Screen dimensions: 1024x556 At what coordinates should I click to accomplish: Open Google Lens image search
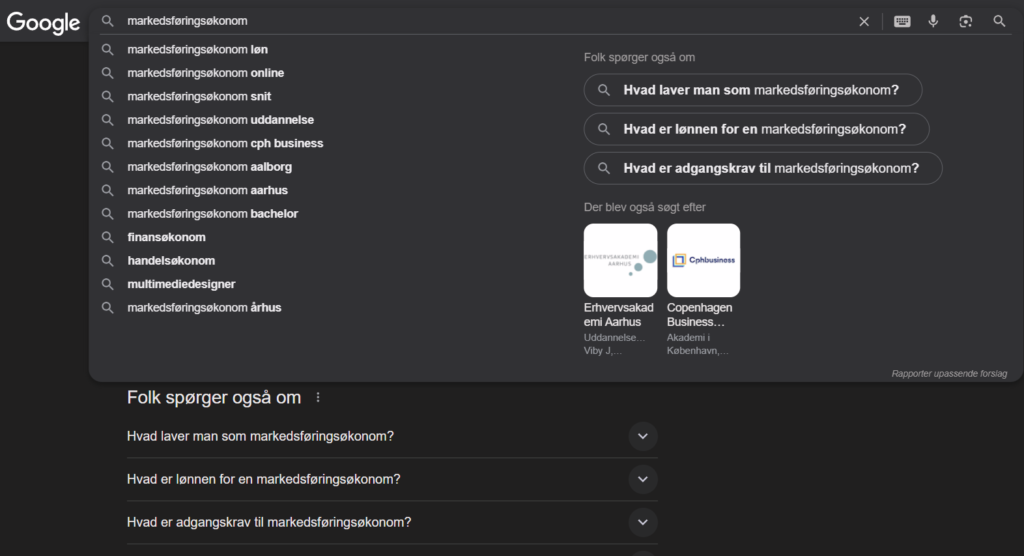pyautogui.click(x=965, y=22)
